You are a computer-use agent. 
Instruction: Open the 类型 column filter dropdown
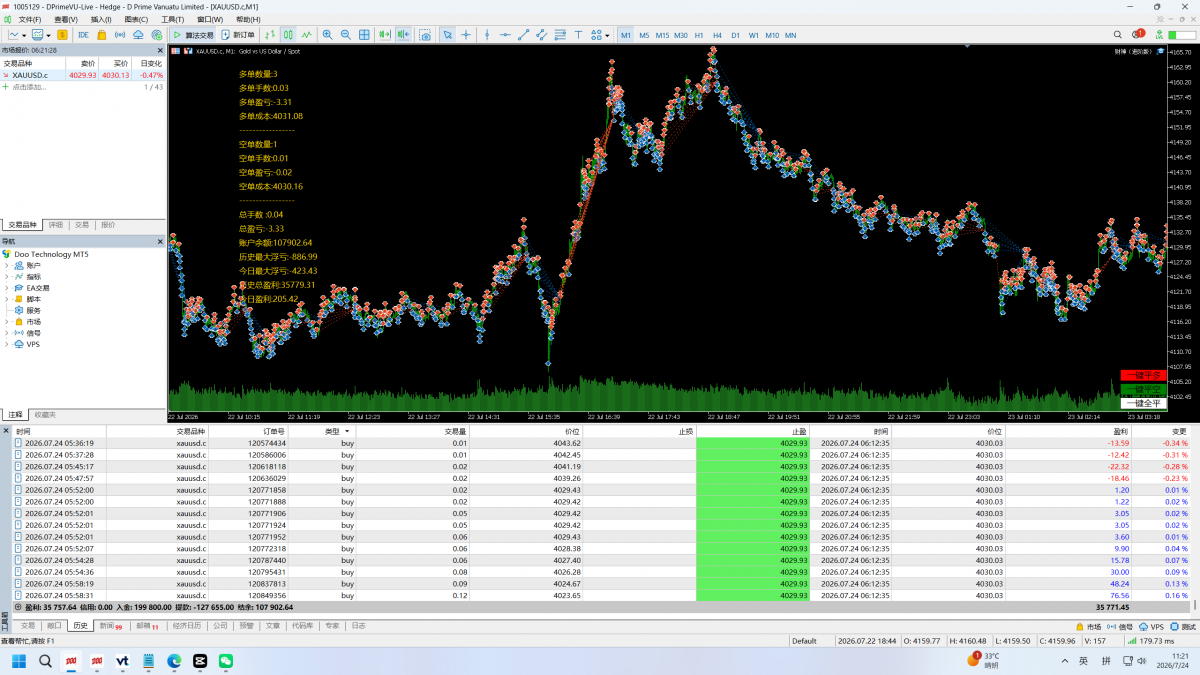pos(347,431)
